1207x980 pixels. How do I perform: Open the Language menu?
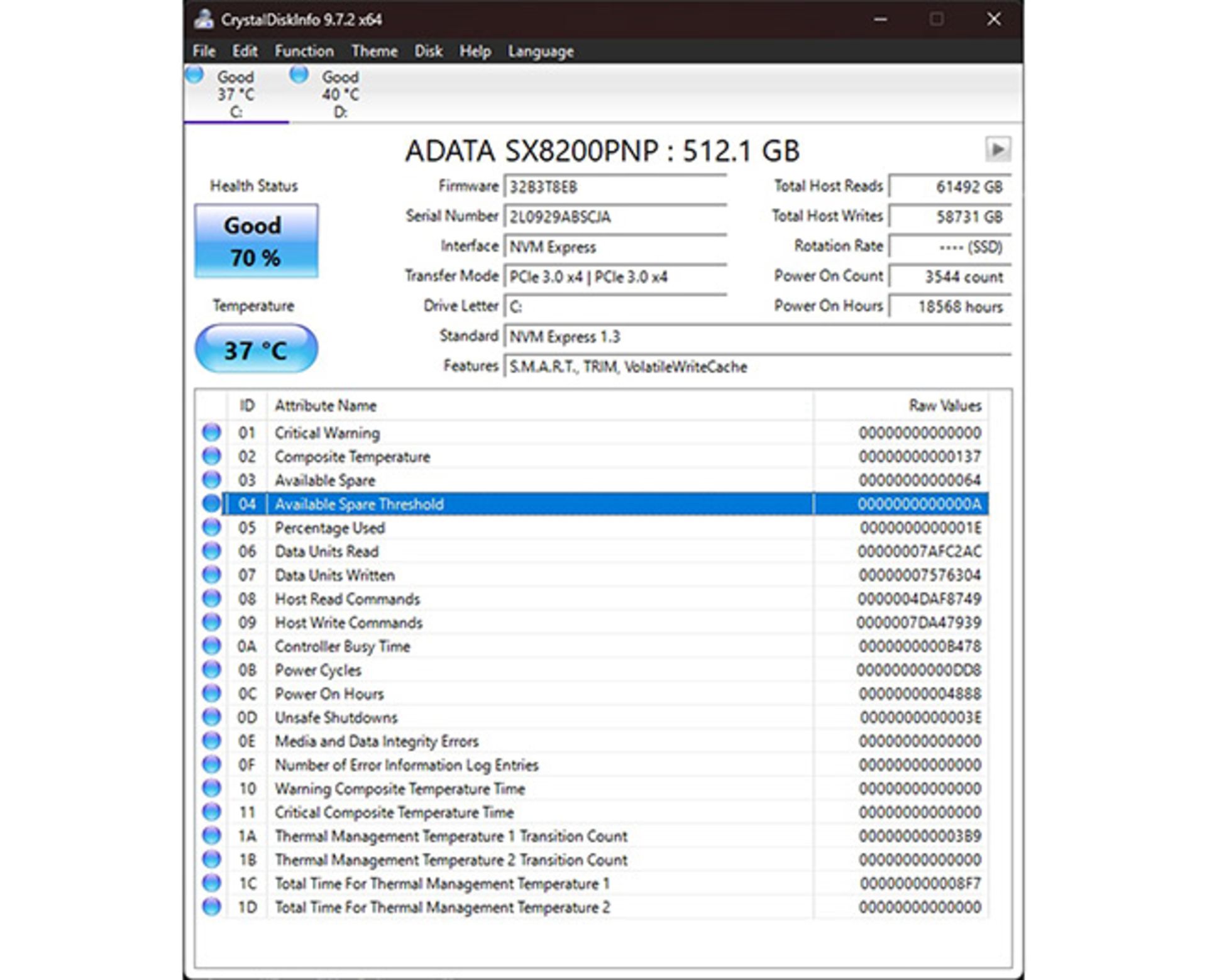[x=540, y=51]
